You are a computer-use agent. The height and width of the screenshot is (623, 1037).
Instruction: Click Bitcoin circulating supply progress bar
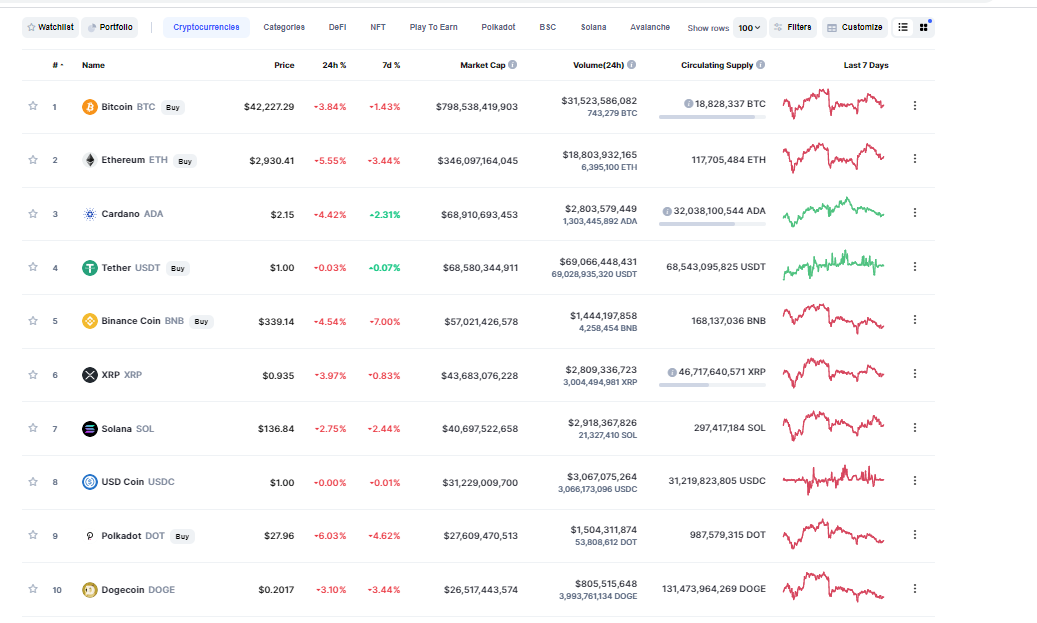pos(712,117)
